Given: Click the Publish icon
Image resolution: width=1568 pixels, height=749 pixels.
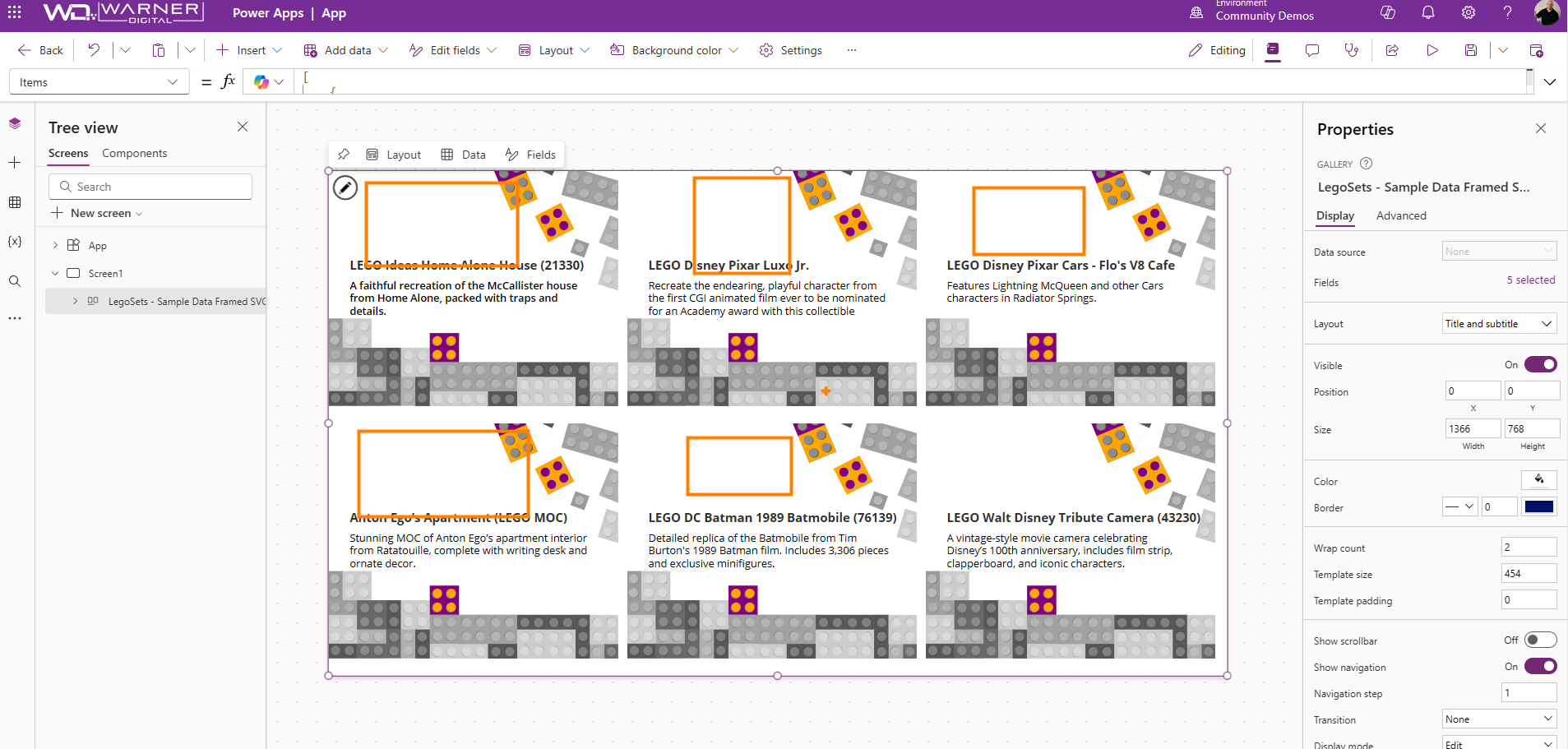Looking at the screenshot, I should 1536,50.
